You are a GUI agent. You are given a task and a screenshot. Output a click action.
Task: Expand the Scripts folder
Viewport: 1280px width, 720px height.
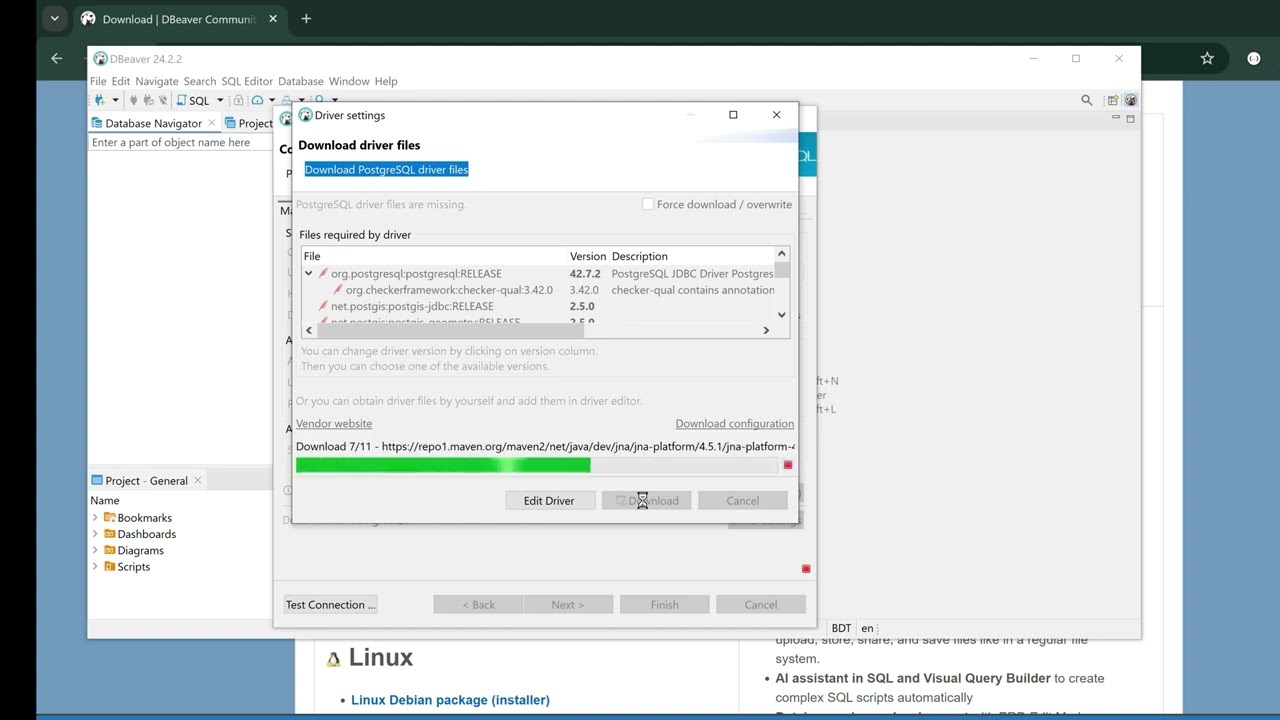[95, 567]
